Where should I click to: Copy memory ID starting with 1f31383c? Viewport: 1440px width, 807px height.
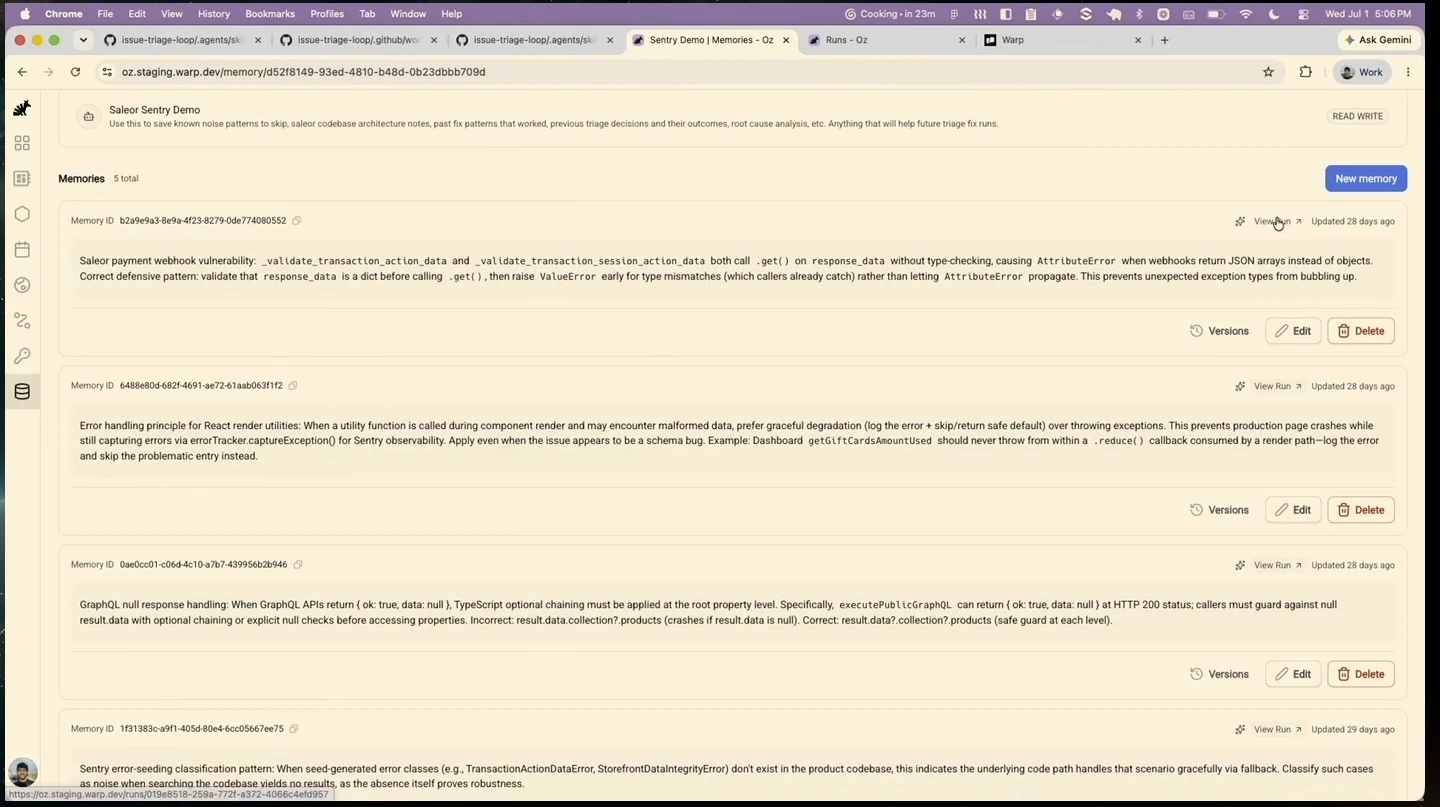tap(294, 729)
